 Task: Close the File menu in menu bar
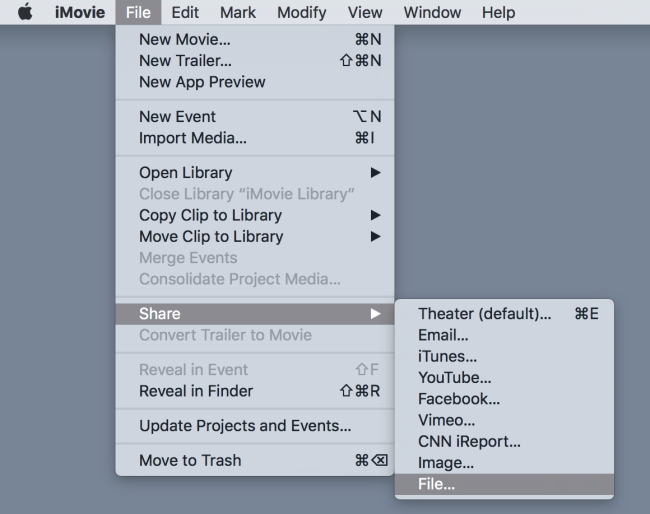138,12
